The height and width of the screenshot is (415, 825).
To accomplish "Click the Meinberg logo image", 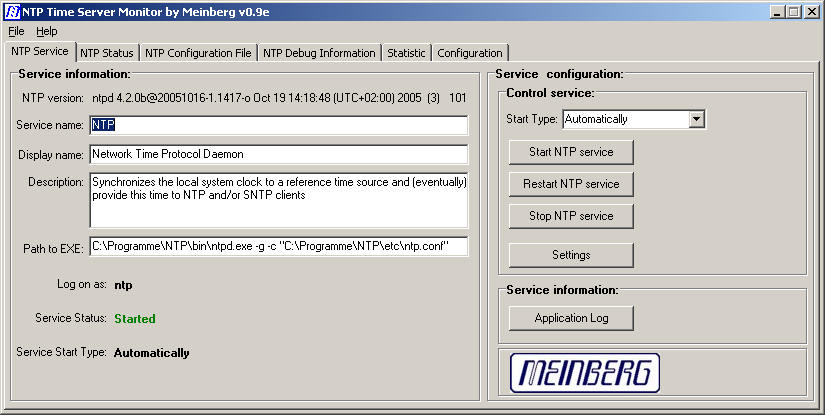I will (585, 372).
